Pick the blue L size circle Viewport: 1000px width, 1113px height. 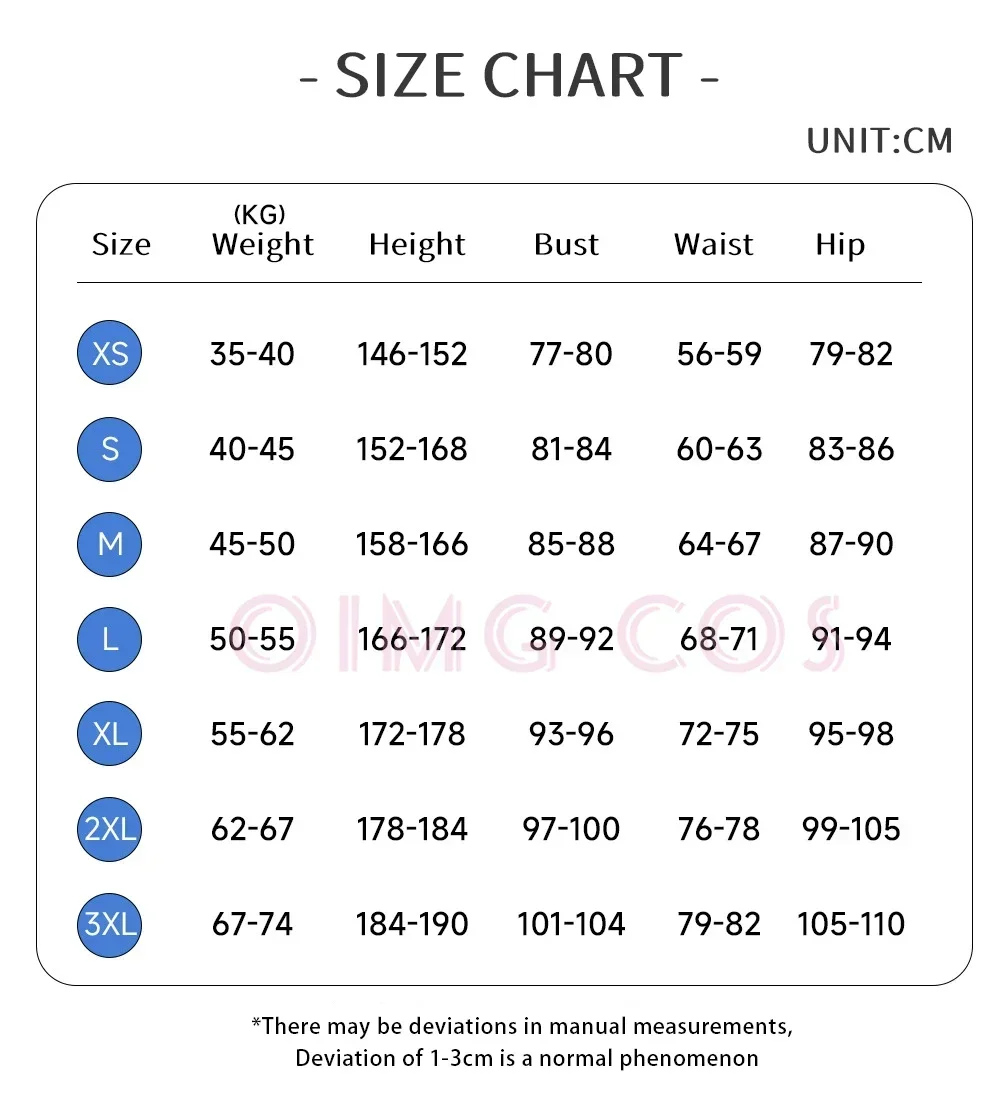109,639
